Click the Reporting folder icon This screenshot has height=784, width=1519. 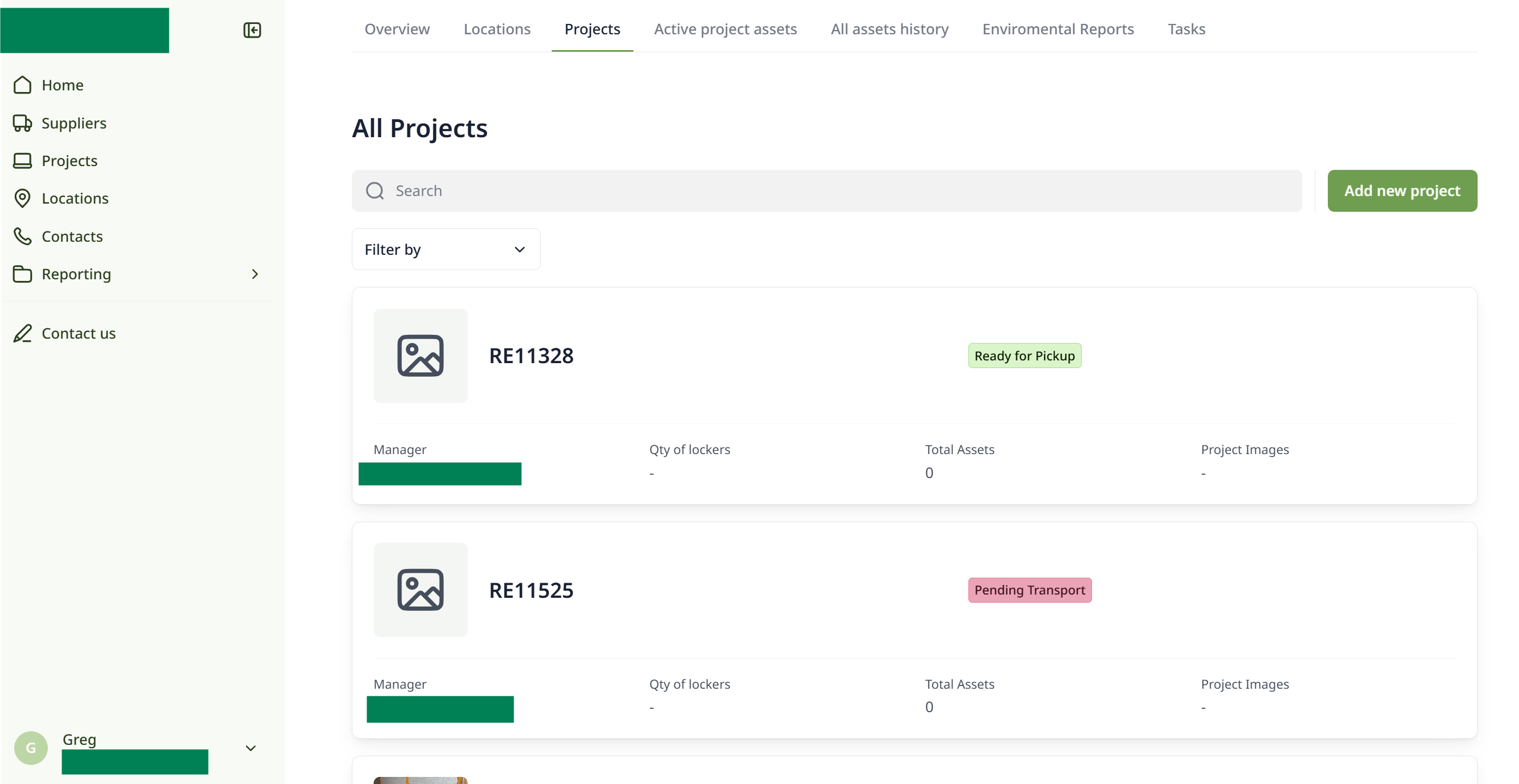point(22,274)
